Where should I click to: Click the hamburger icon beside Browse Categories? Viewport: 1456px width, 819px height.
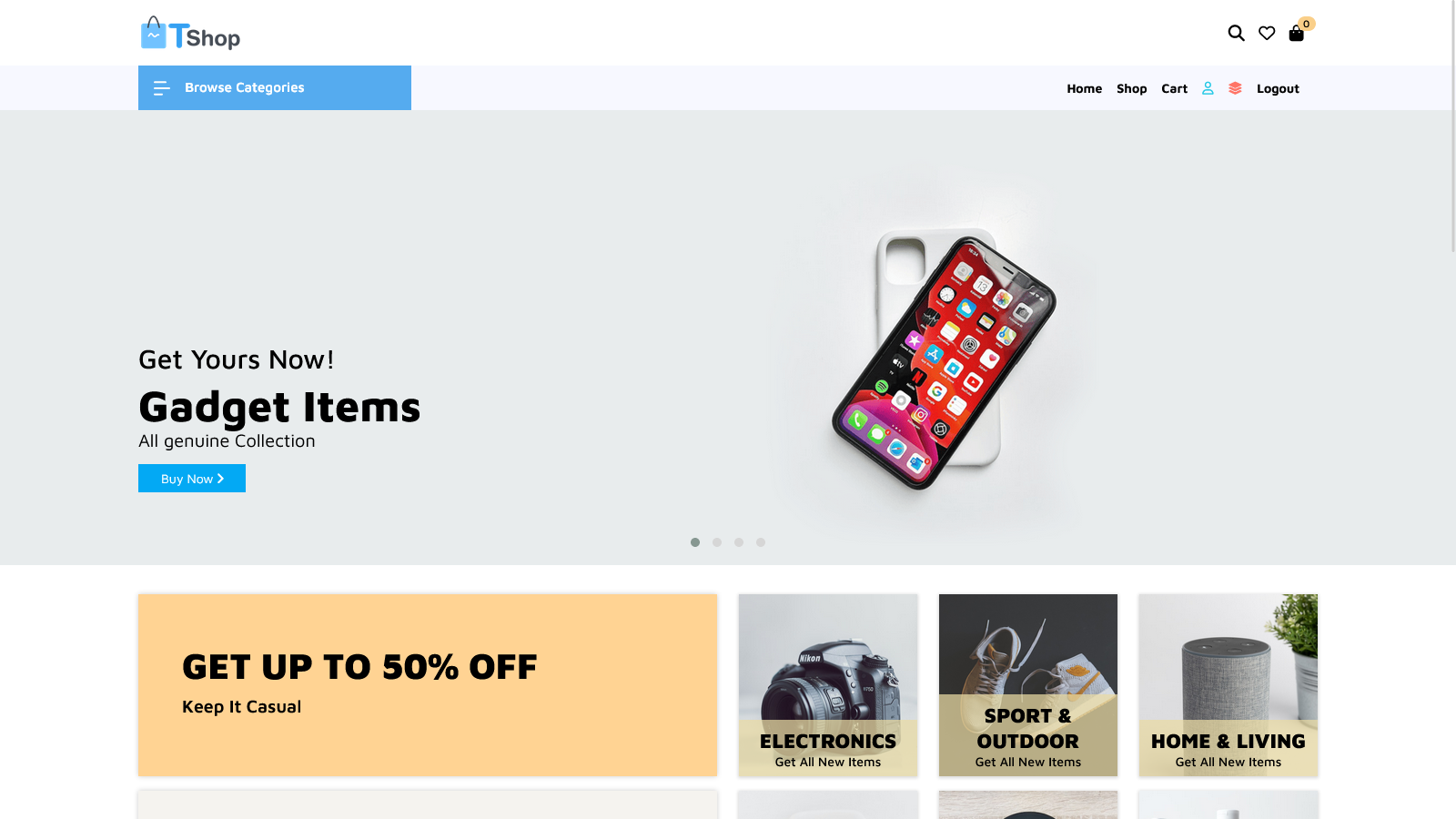[162, 88]
